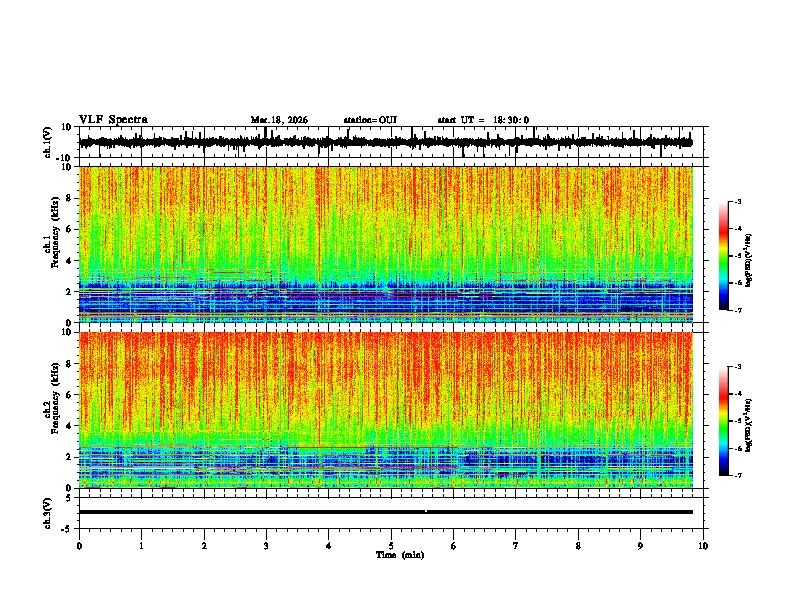
Task: Click time axis tick label "4"
Action: tap(329, 546)
